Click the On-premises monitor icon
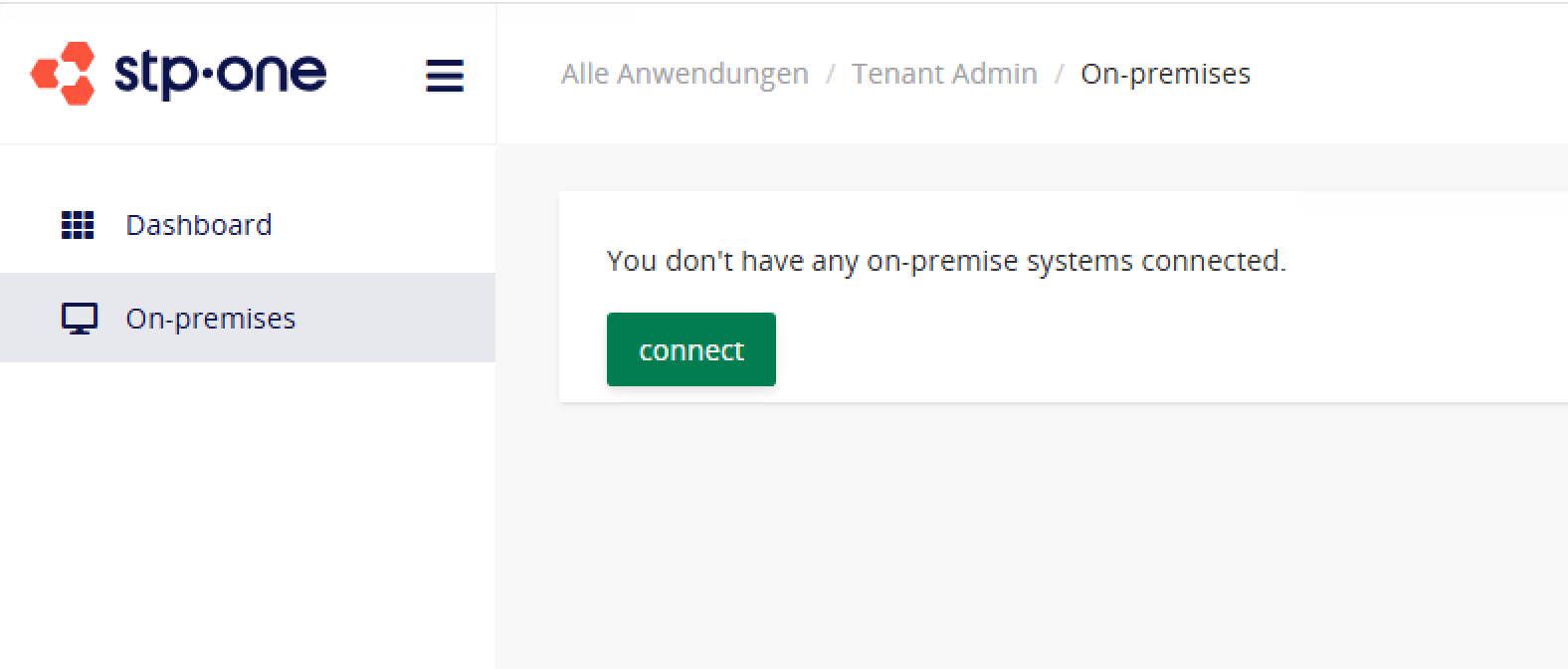 (x=78, y=318)
